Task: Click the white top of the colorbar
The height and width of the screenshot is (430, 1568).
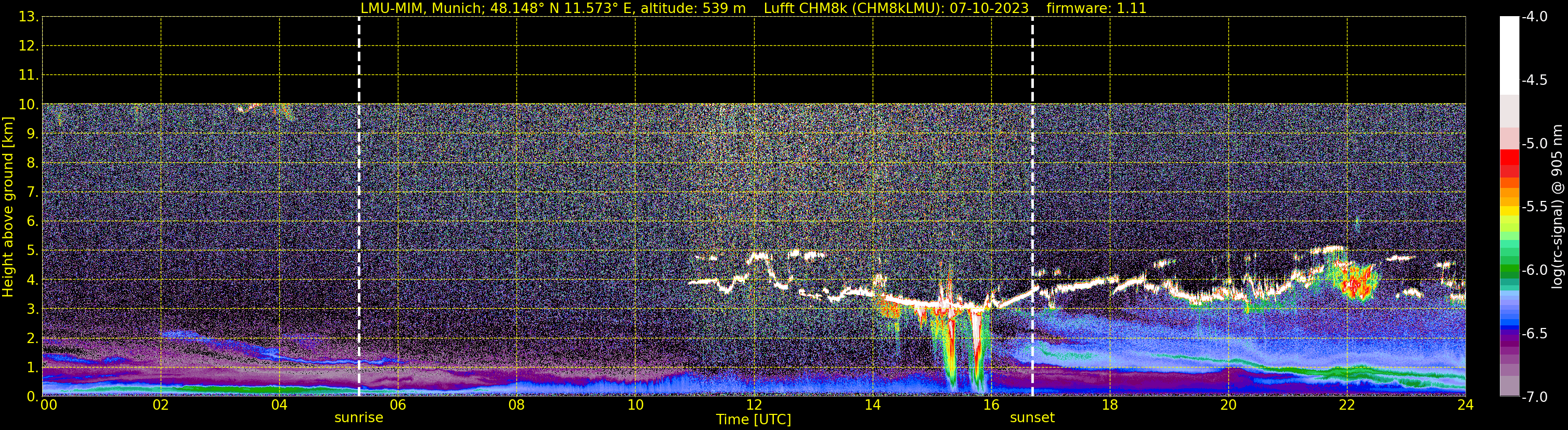Action: (1510, 55)
